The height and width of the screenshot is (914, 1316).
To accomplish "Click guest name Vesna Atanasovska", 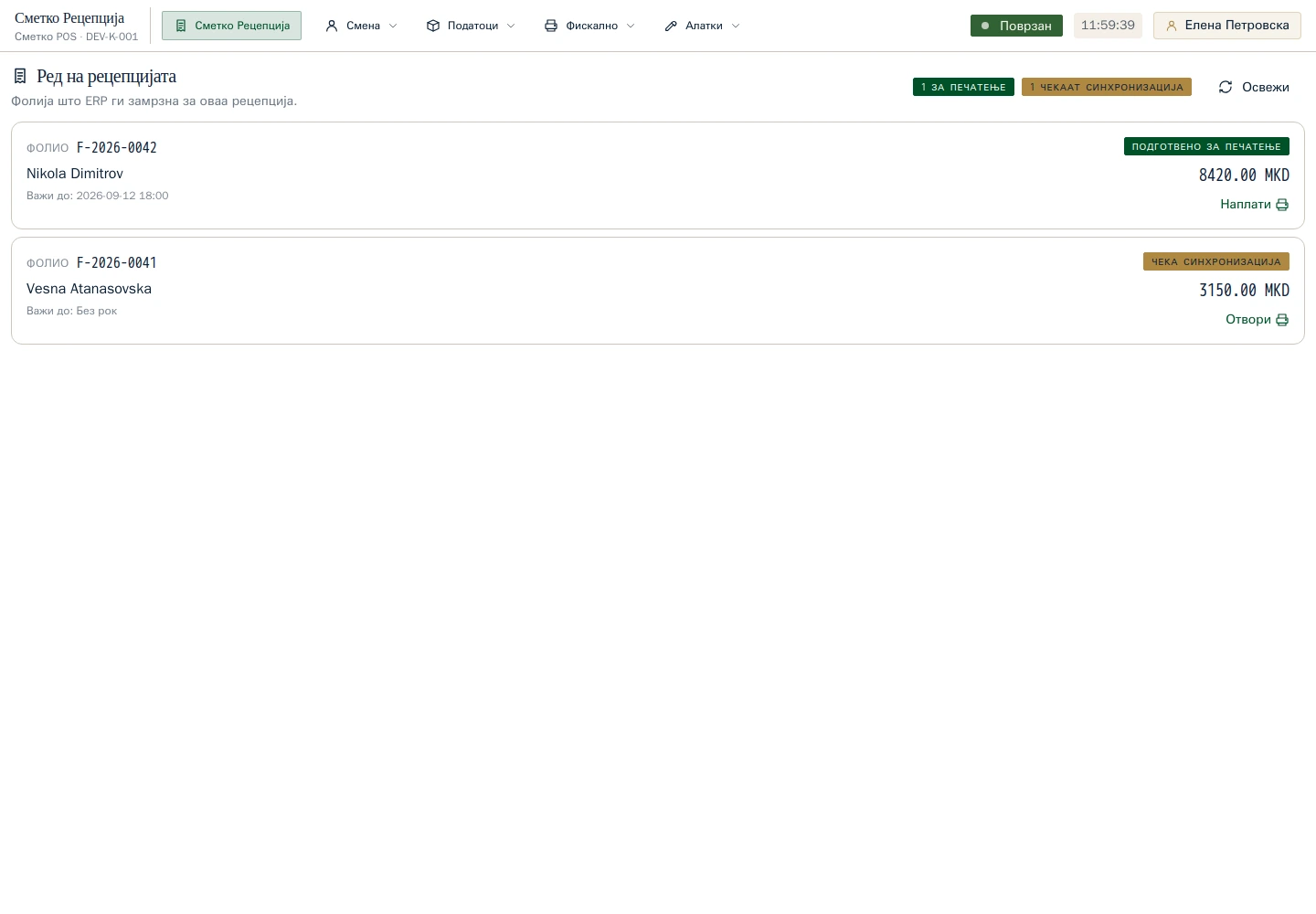I will 89,289.
